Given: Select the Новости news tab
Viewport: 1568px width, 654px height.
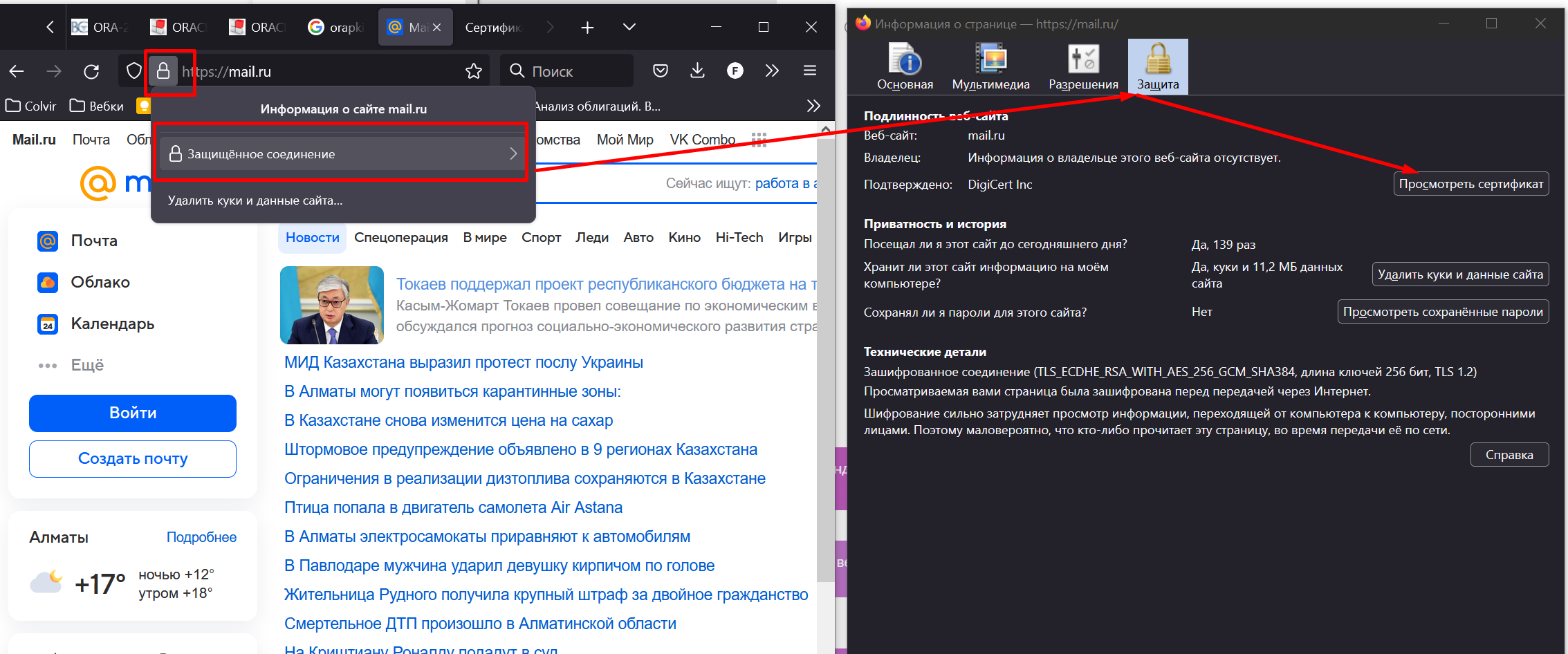Looking at the screenshot, I should 312,237.
